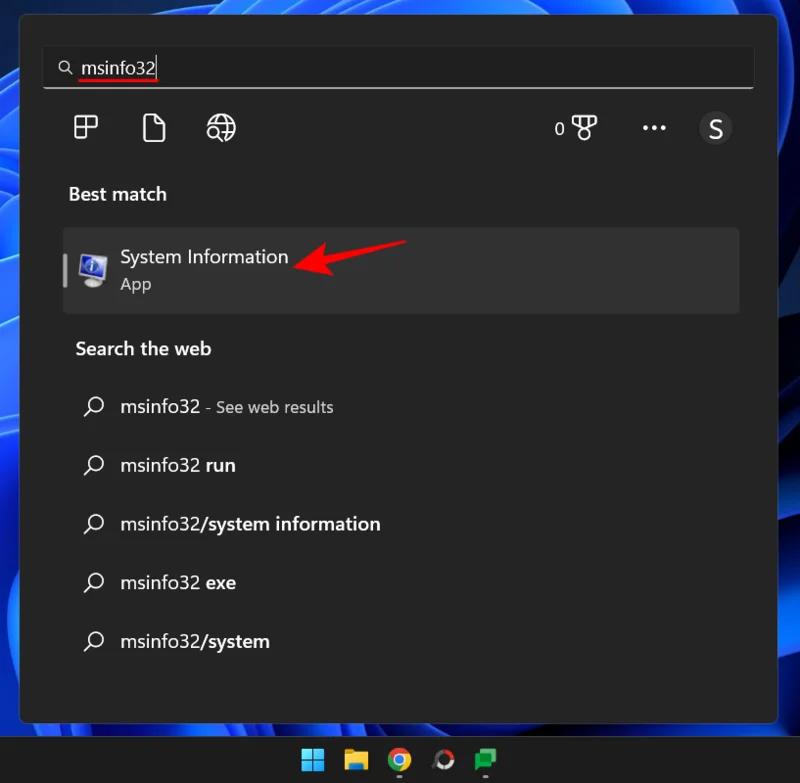Open the Start menu

click(x=312, y=760)
